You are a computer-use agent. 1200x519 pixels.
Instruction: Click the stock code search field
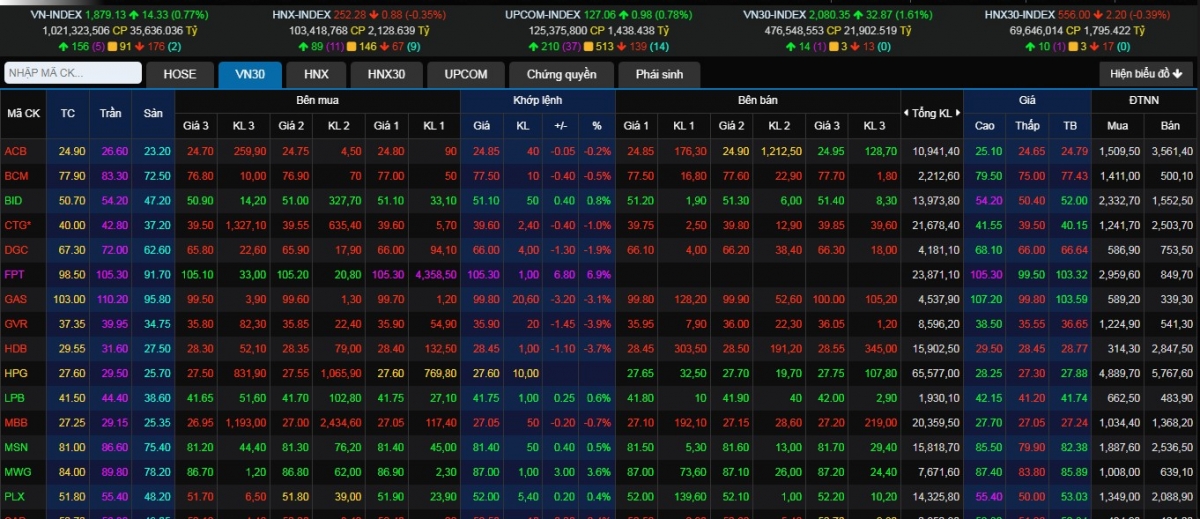tap(73, 73)
